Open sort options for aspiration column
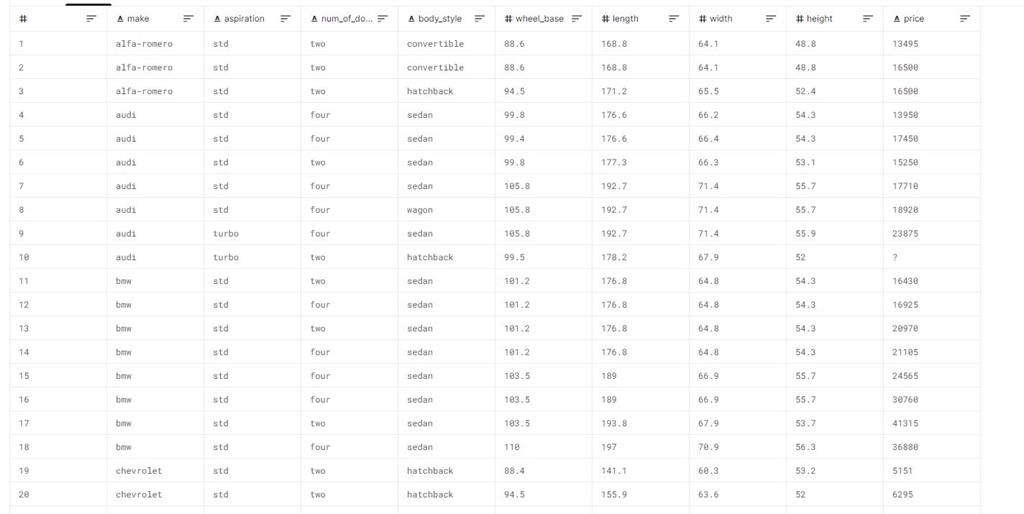Screen dimensions: 1024x514 pyautogui.click(x=286, y=19)
